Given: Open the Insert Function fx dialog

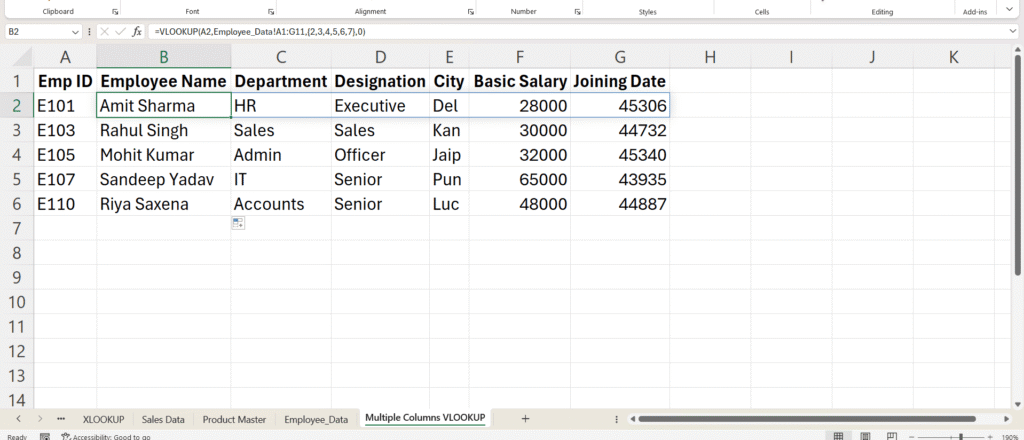Looking at the screenshot, I should [136, 31].
